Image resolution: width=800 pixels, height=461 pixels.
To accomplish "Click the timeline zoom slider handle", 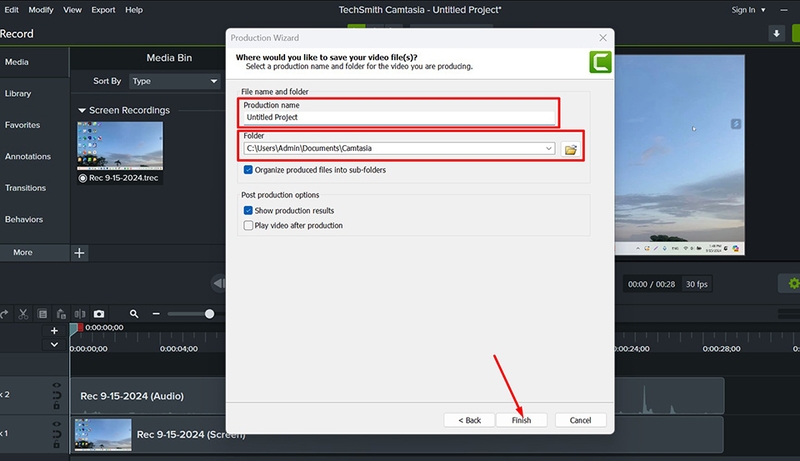I will point(209,314).
